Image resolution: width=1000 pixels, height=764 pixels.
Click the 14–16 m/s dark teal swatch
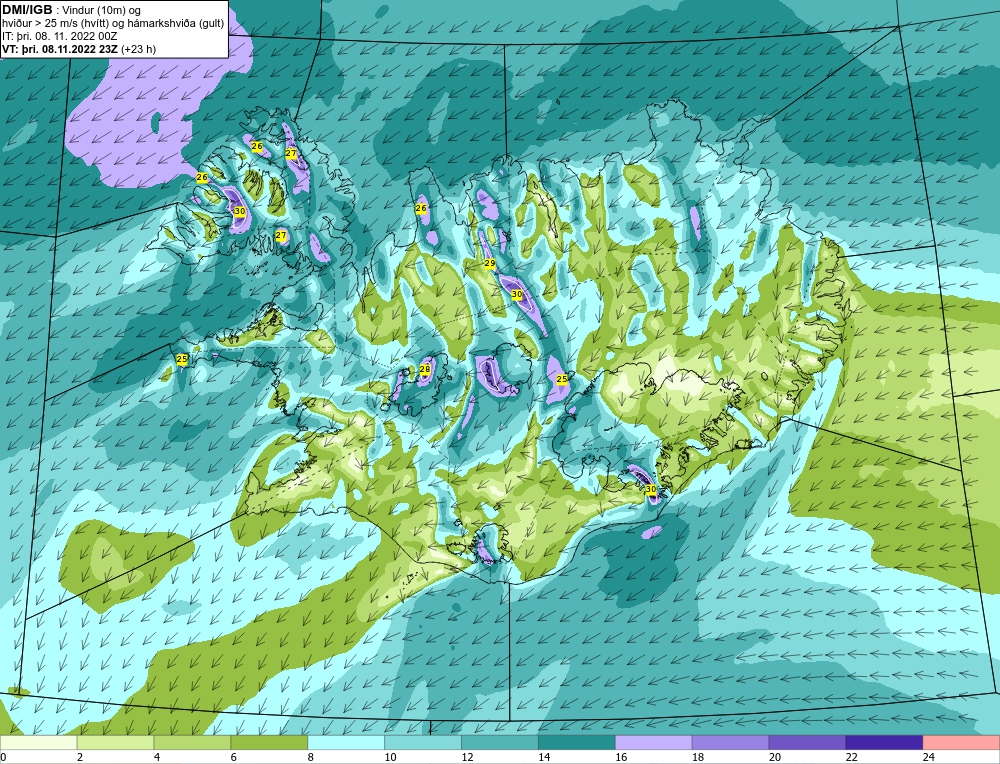[x=577, y=743]
